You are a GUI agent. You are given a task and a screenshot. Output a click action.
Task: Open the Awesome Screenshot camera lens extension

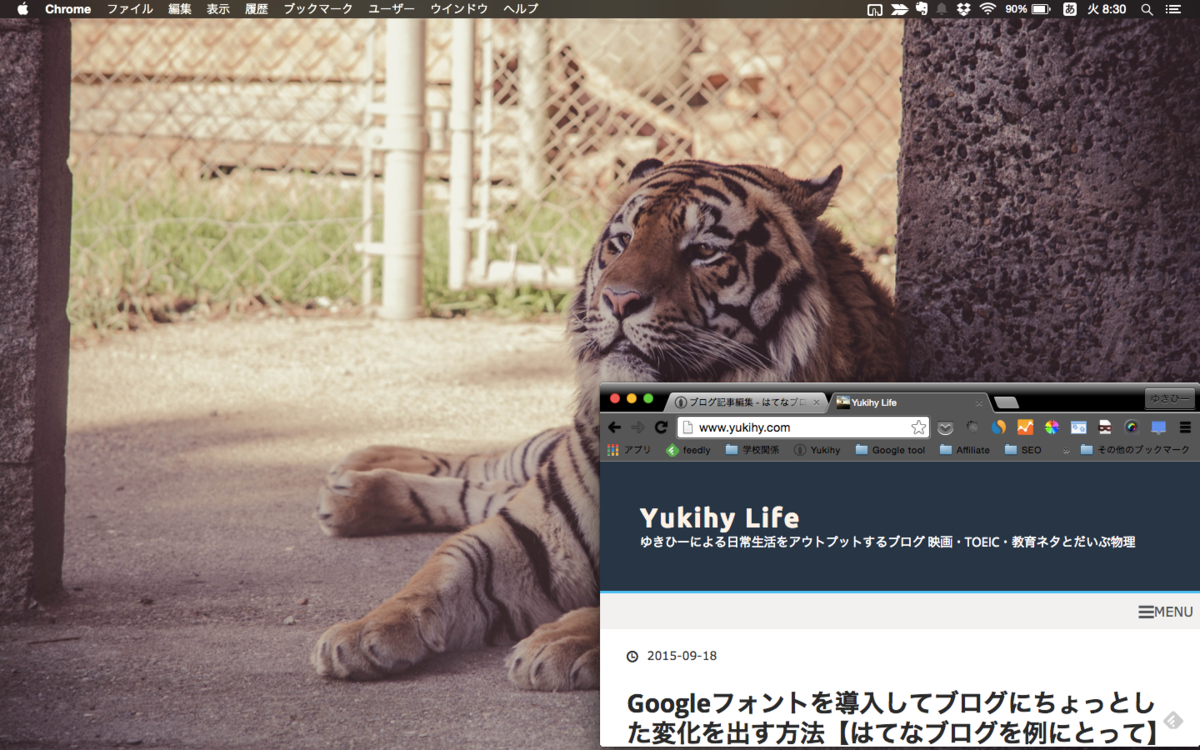tap(1130, 427)
